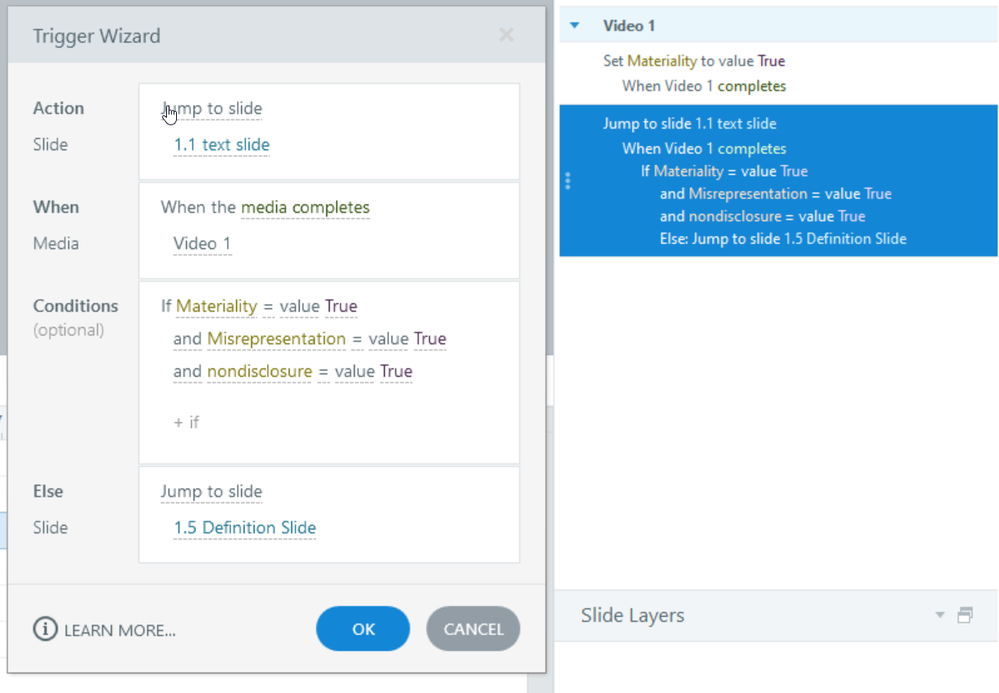Select the 'Set Materiality to value True' trigger
This screenshot has height=693, width=999.
point(694,61)
